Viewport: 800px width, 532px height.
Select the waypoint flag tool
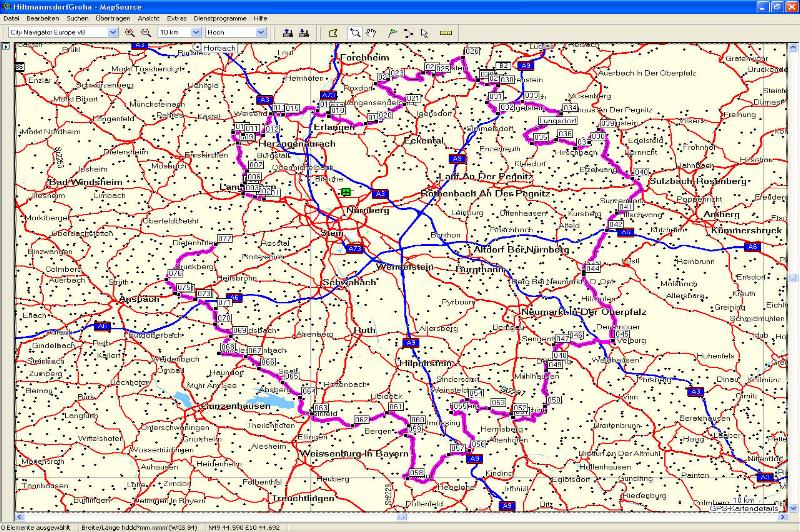pos(393,32)
